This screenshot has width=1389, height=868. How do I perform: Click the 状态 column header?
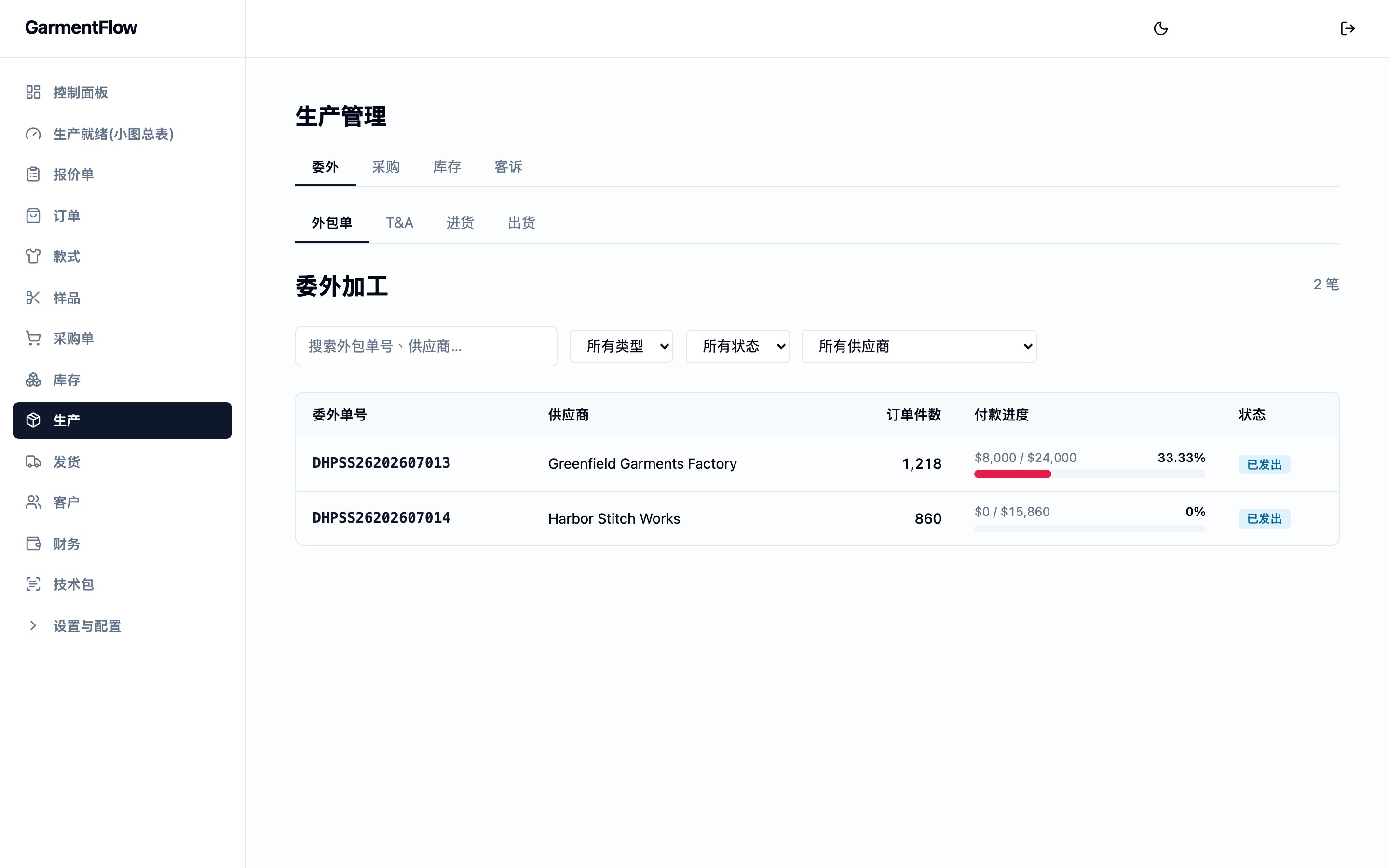[x=1252, y=415]
